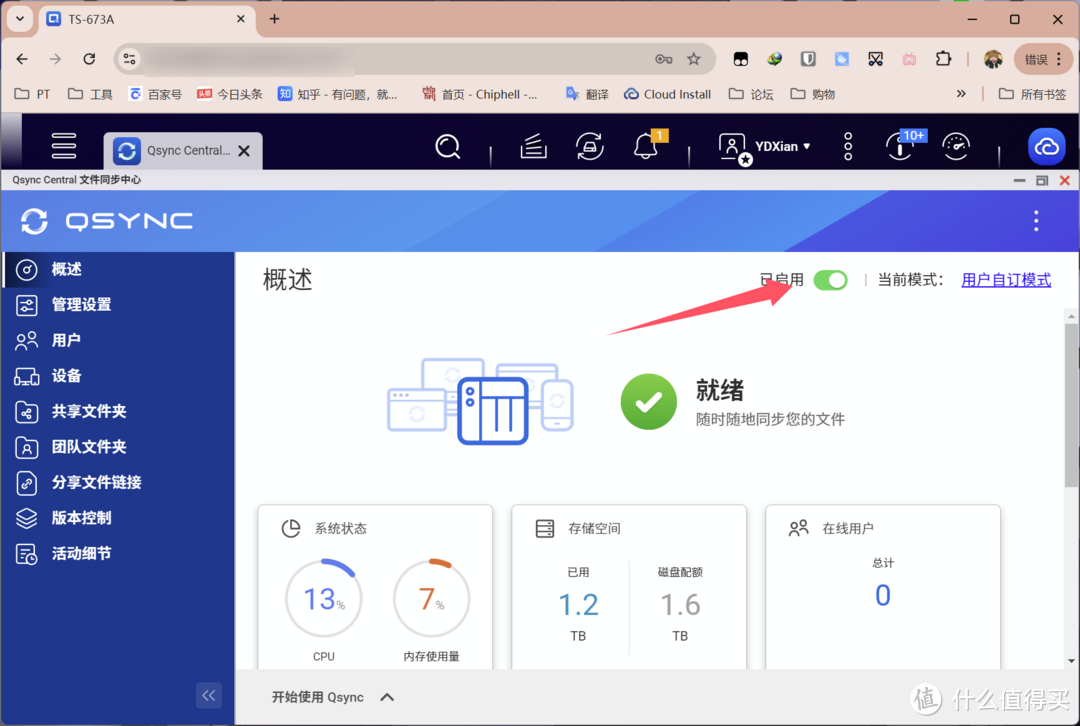Go to 版本控制 in the sidebar
The height and width of the screenshot is (726, 1080).
click(81, 518)
